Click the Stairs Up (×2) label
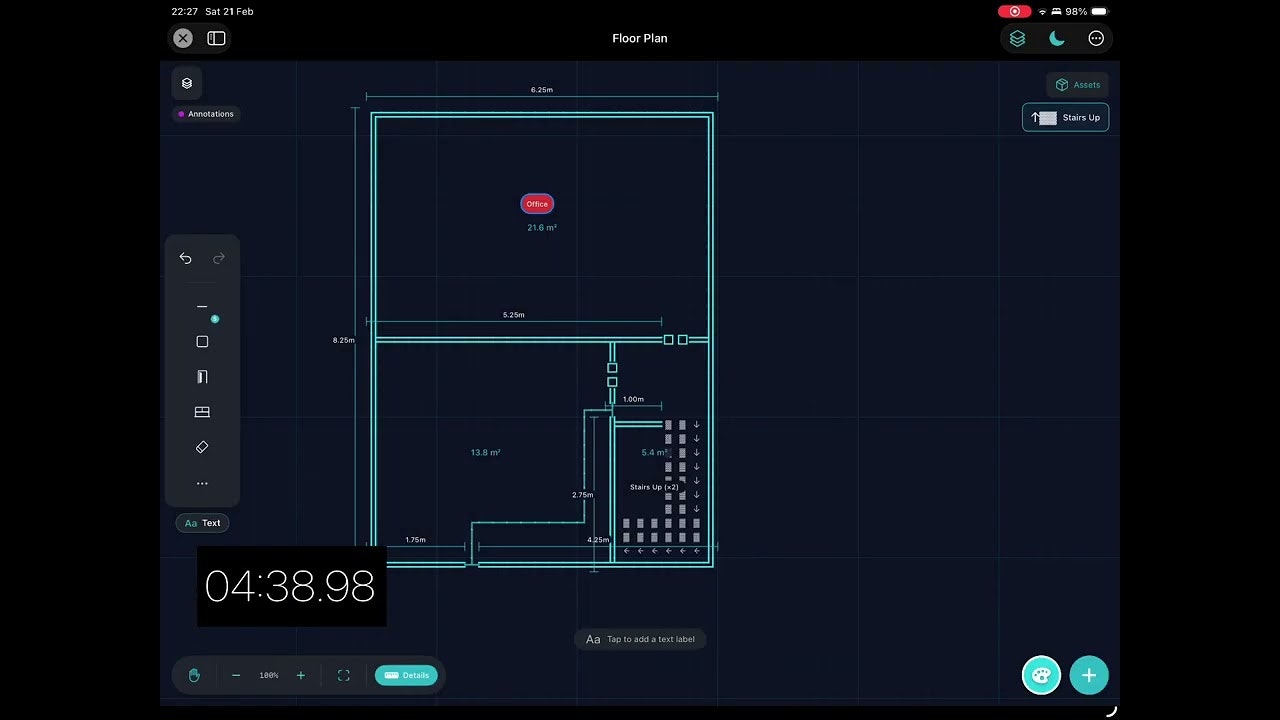This screenshot has width=1280, height=720. point(654,487)
